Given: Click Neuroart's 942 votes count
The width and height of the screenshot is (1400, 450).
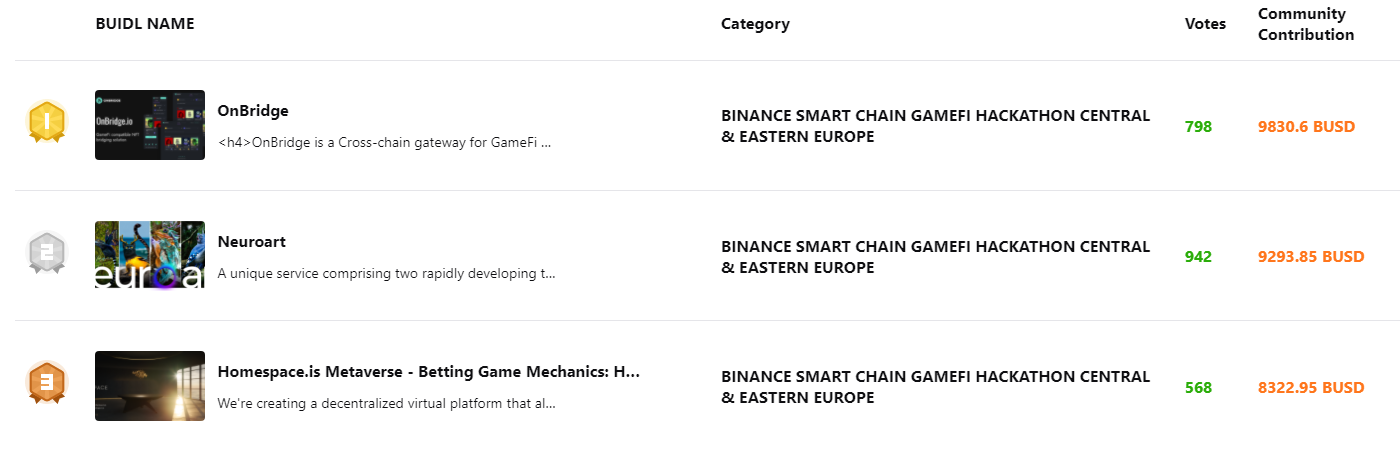Looking at the screenshot, I should pos(1198,257).
